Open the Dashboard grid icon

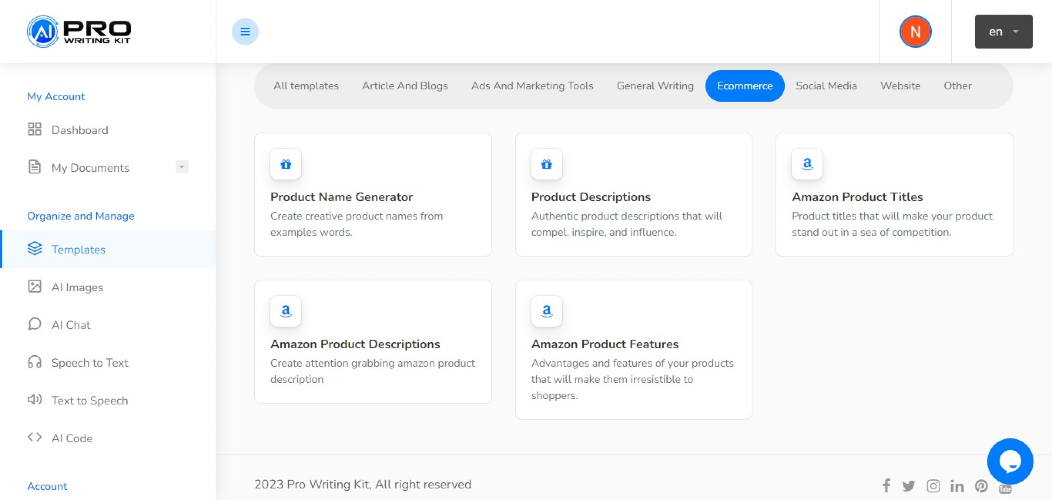click(34, 130)
